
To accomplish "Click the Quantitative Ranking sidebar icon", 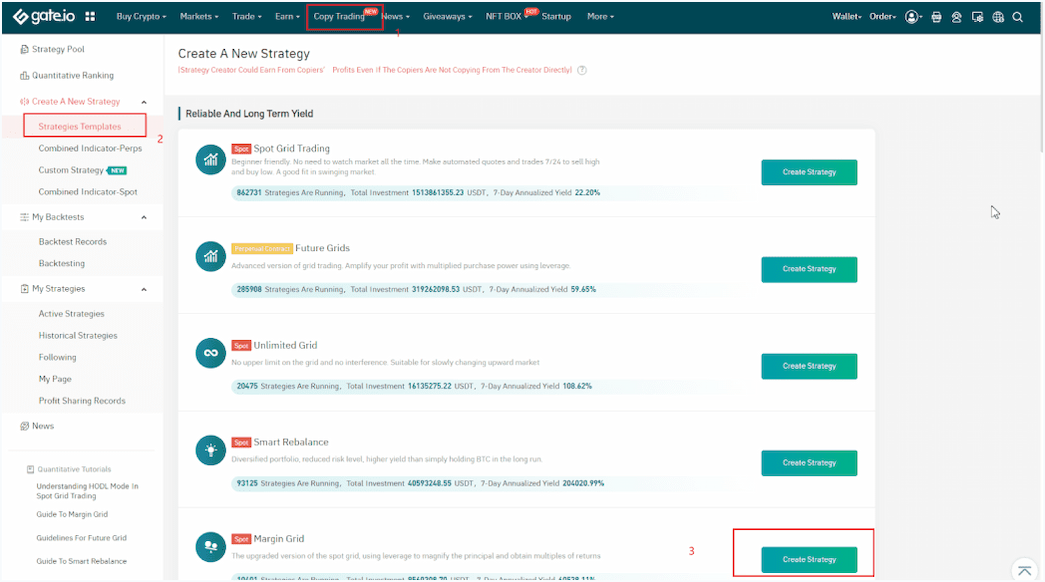I will pyautogui.click(x=25, y=75).
